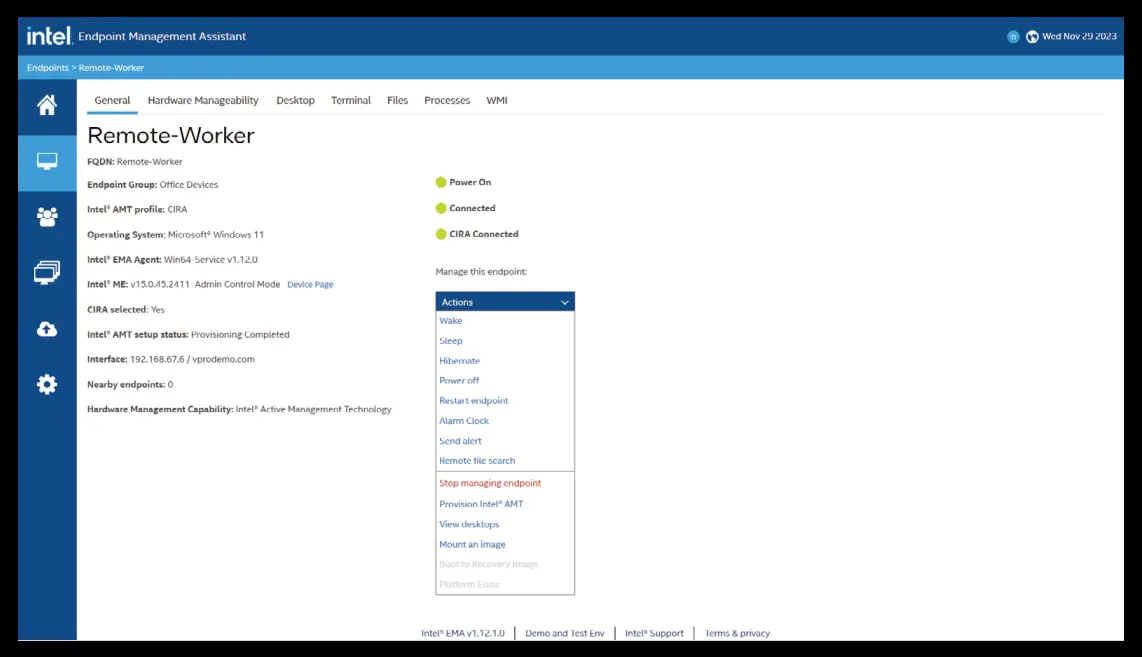This screenshot has width=1142, height=657.
Task: Open the Intel EMA v1.12.1.0 footer link
Action: [x=462, y=633]
